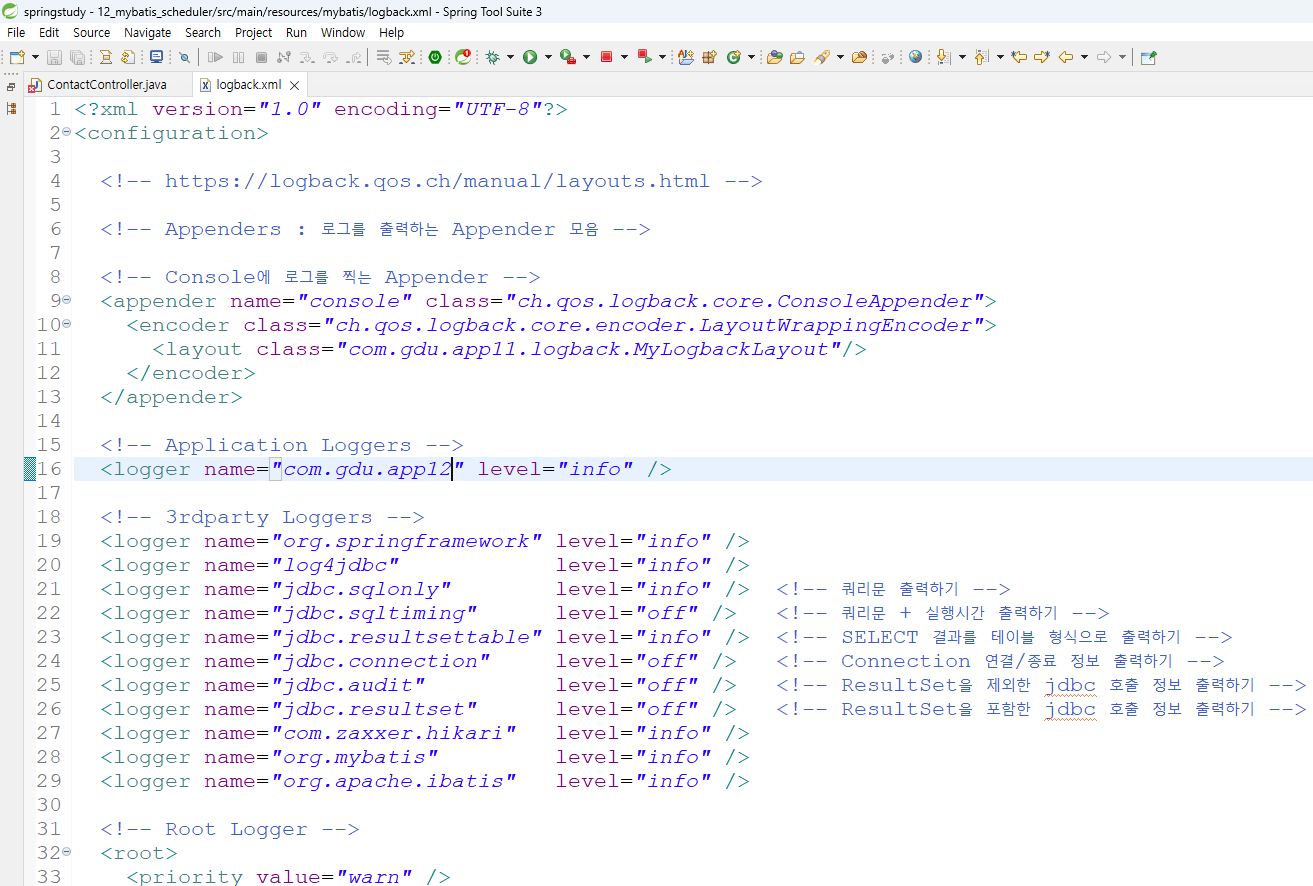Click the Back navigation arrow icon
This screenshot has height=886, width=1313.
tap(1066, 57)
